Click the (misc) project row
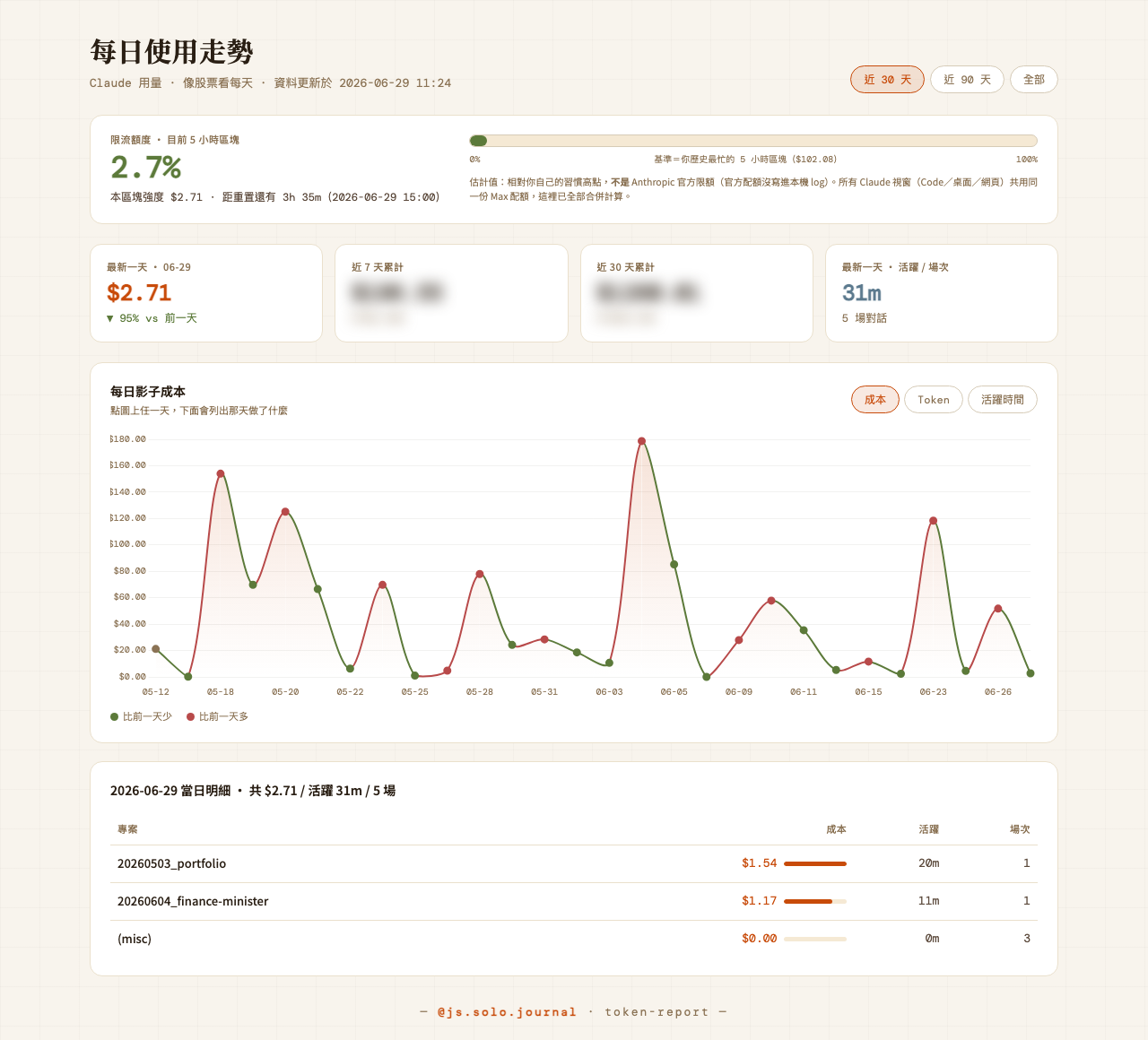The image size is (1148, 1040). 574,939
